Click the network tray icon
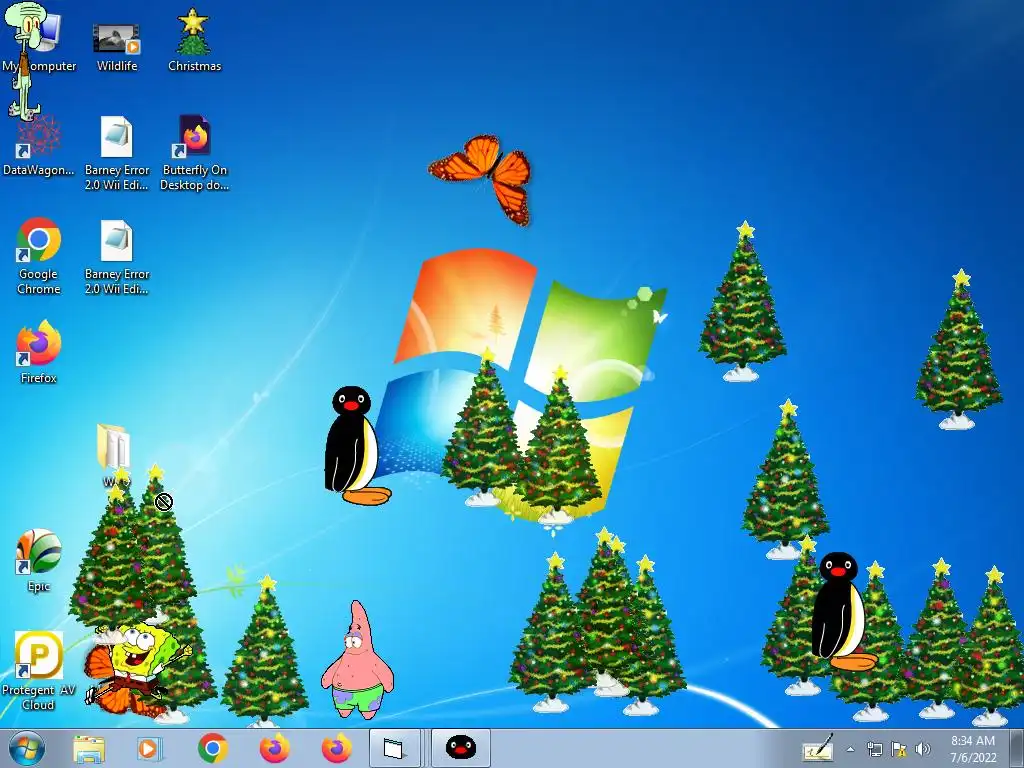1024x768 pixels. (874, 749)
